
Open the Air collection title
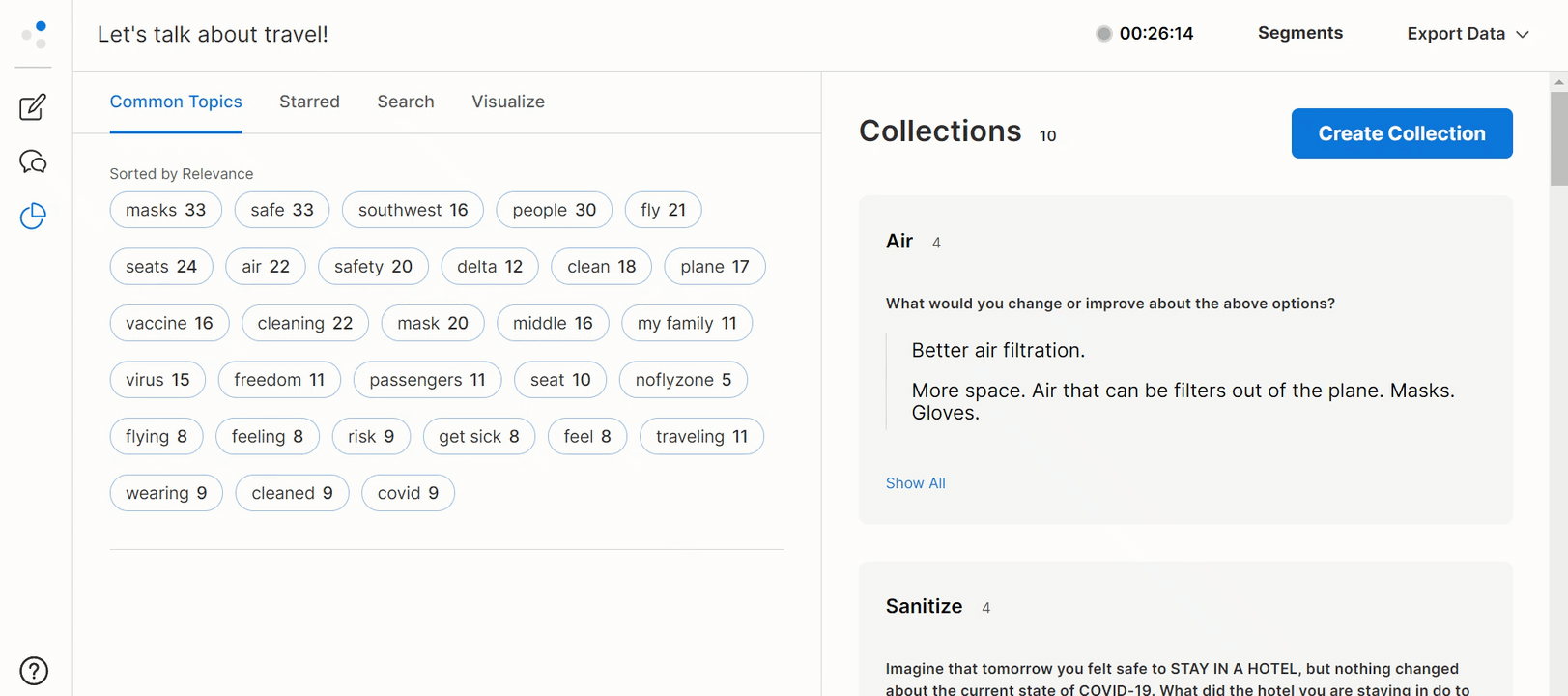tap(899, 241)
